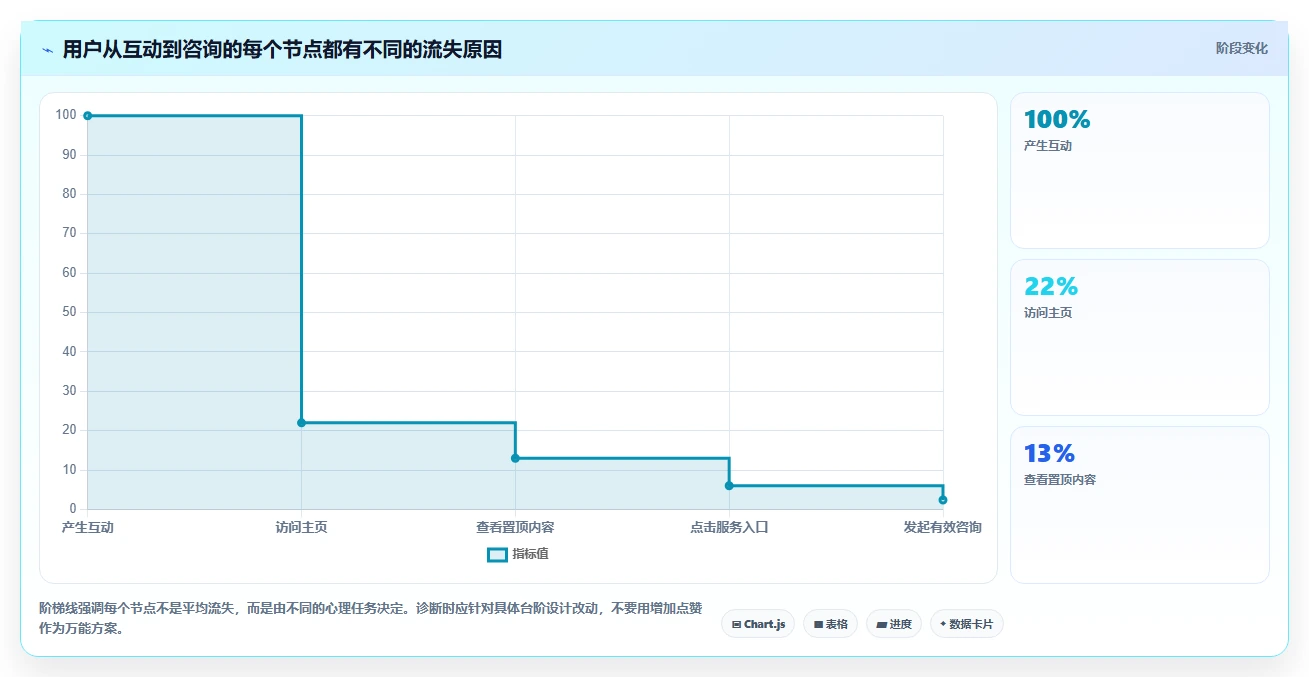This screenshot has height=677, width=1309.
Task: Select the 查看置顶内容 data point at 13
Action: point(515,458)
